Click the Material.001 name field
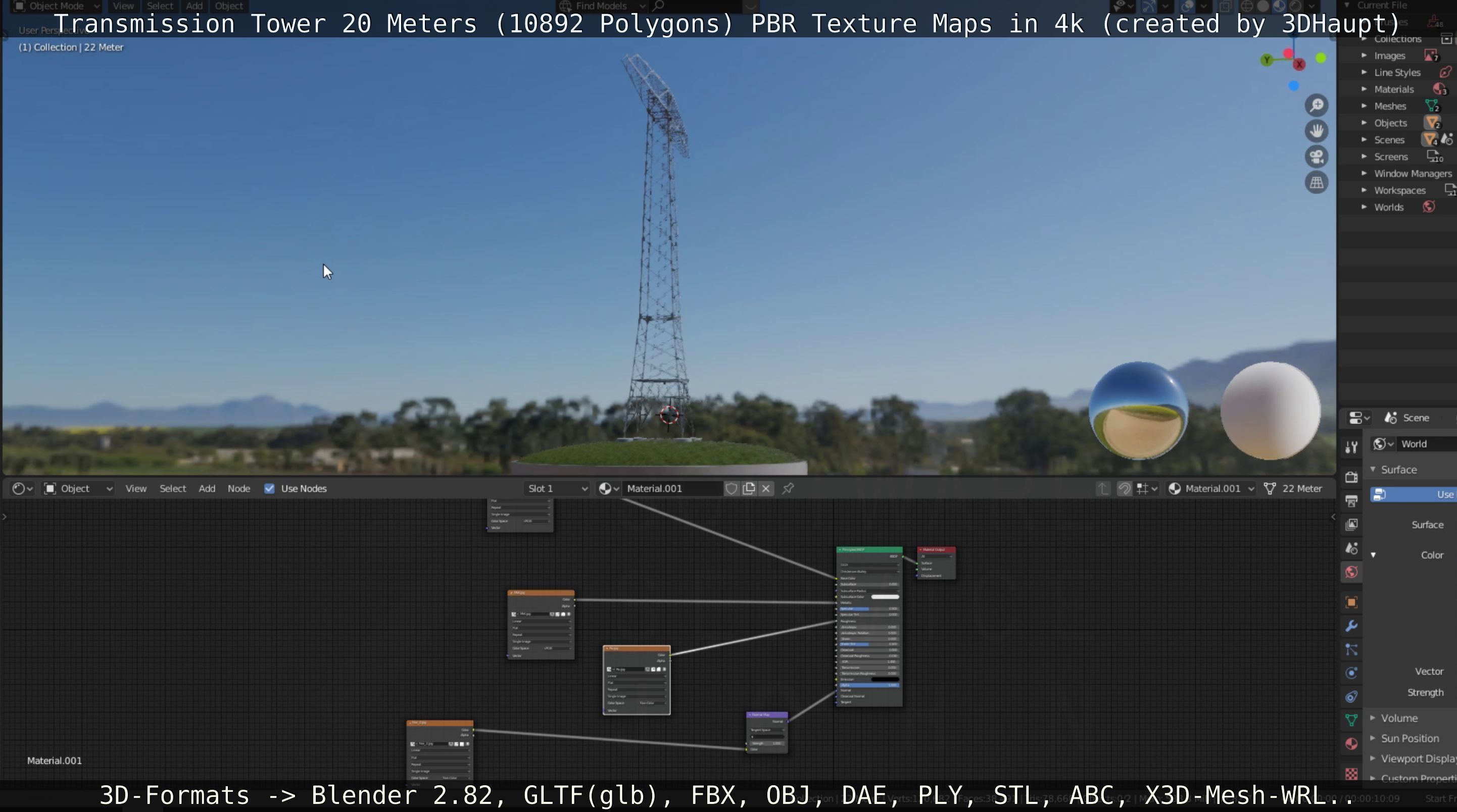This screenshot has width=1457, height=812. point(672,488)
